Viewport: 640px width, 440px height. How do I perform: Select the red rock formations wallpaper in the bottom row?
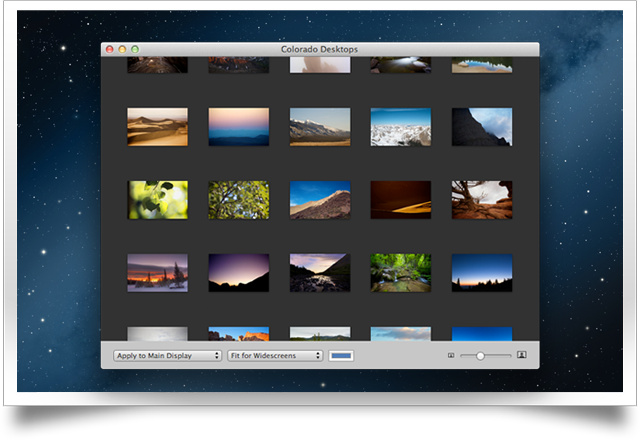(x=239, y=334)
